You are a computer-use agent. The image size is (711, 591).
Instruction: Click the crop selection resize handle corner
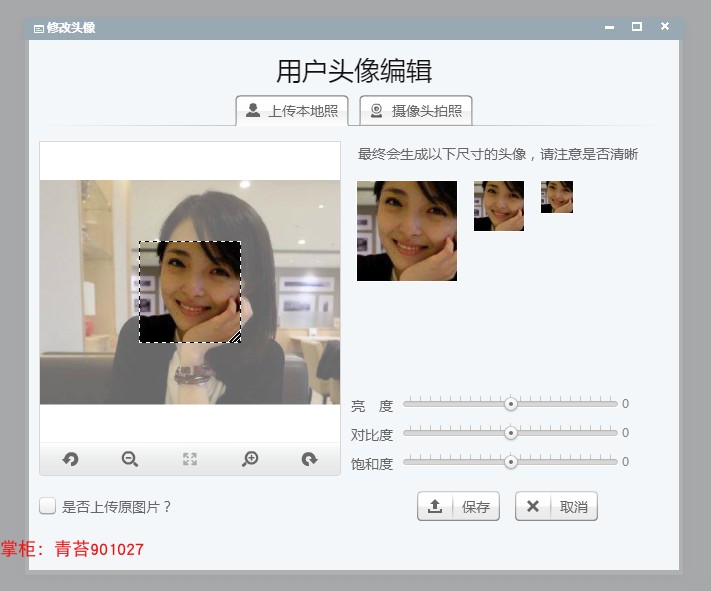(236, 337)
